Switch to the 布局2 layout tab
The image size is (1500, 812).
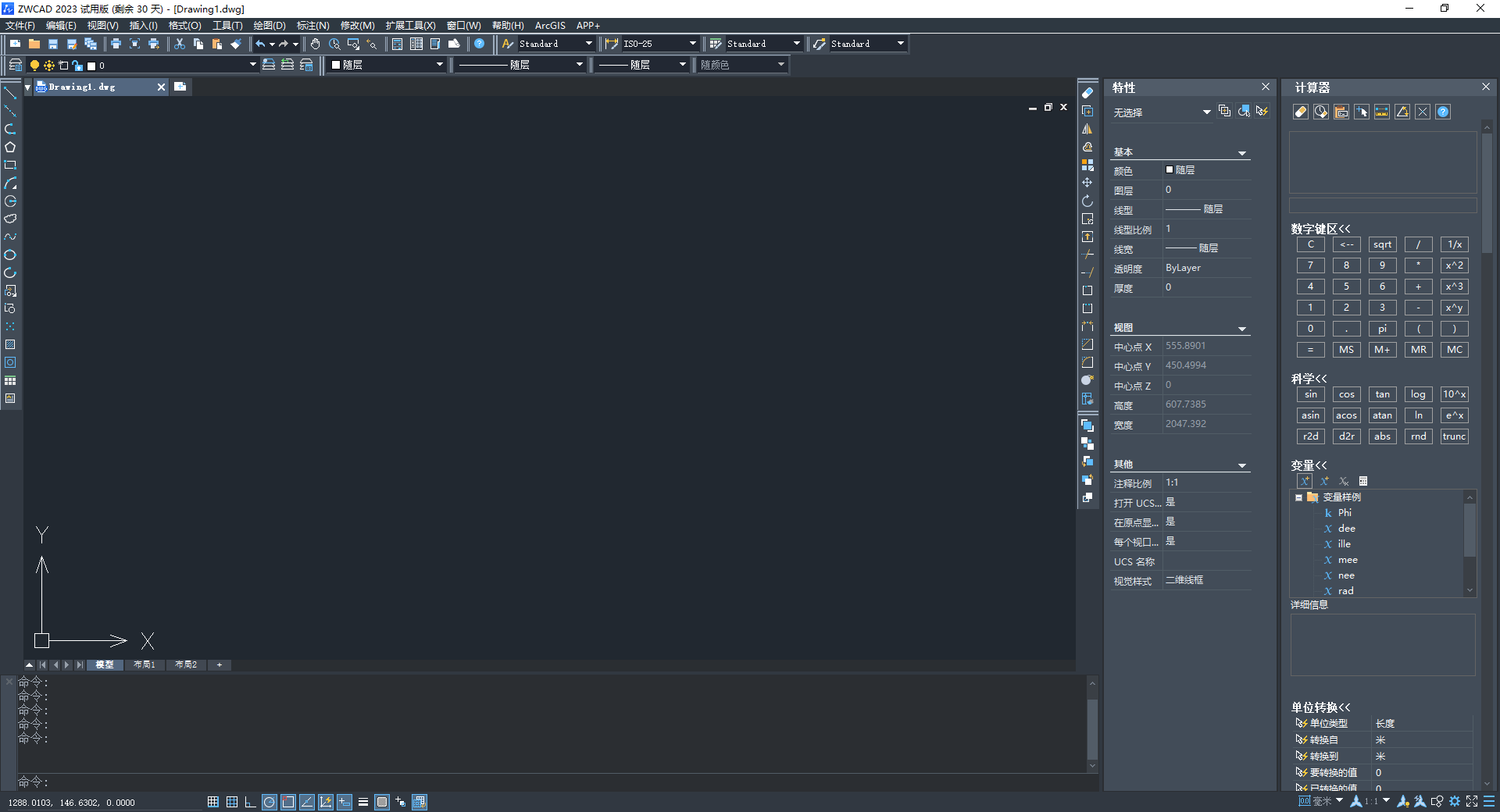pos(186,665)
